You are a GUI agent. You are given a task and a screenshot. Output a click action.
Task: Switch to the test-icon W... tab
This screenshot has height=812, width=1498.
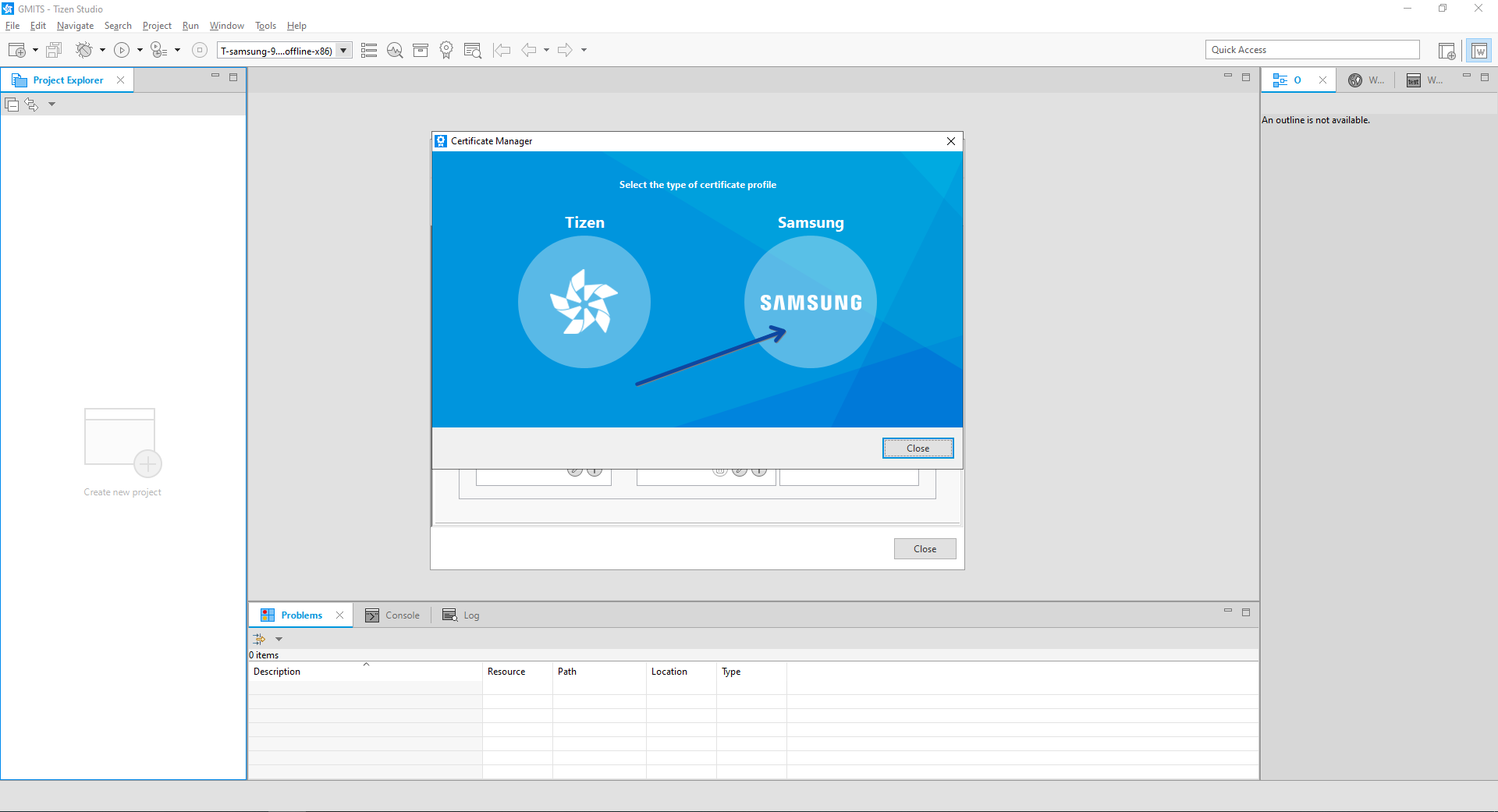(1425, 80)
